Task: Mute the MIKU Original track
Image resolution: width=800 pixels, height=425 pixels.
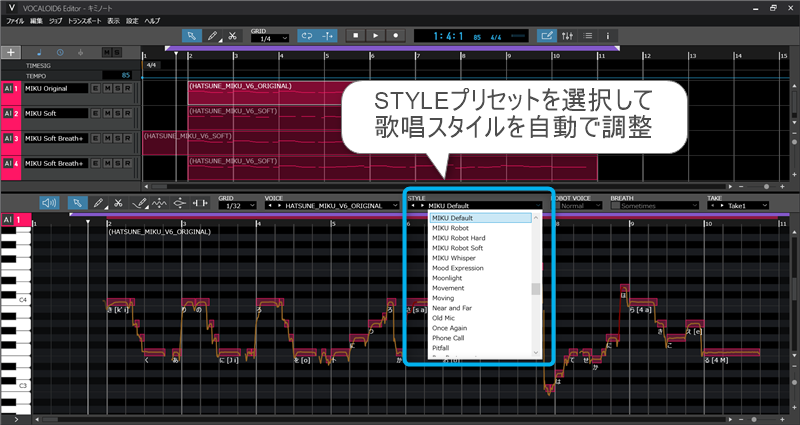Action: (108, 88)
